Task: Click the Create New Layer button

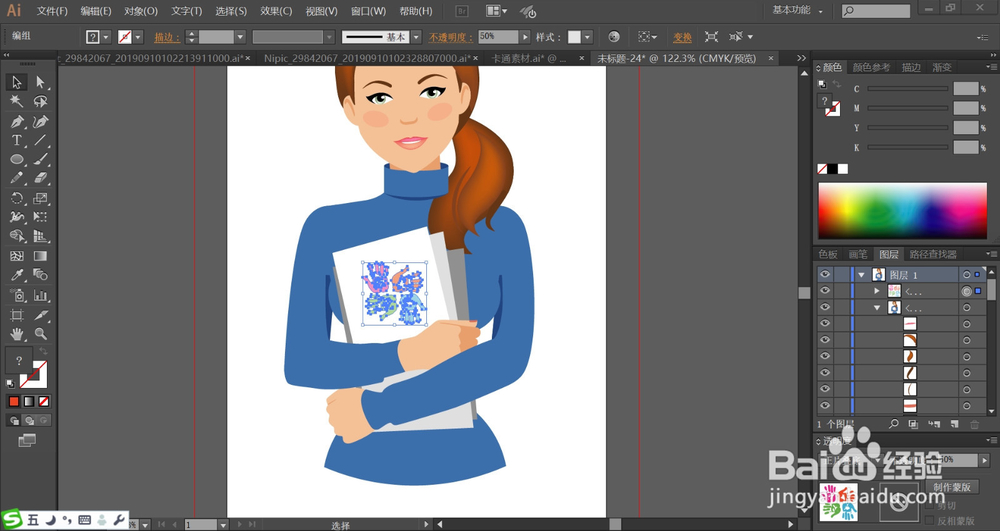Action: 954,424
